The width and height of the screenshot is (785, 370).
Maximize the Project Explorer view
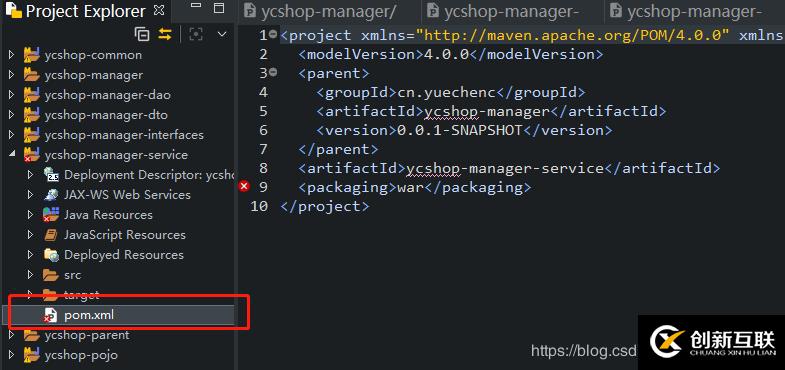(219, 8)
